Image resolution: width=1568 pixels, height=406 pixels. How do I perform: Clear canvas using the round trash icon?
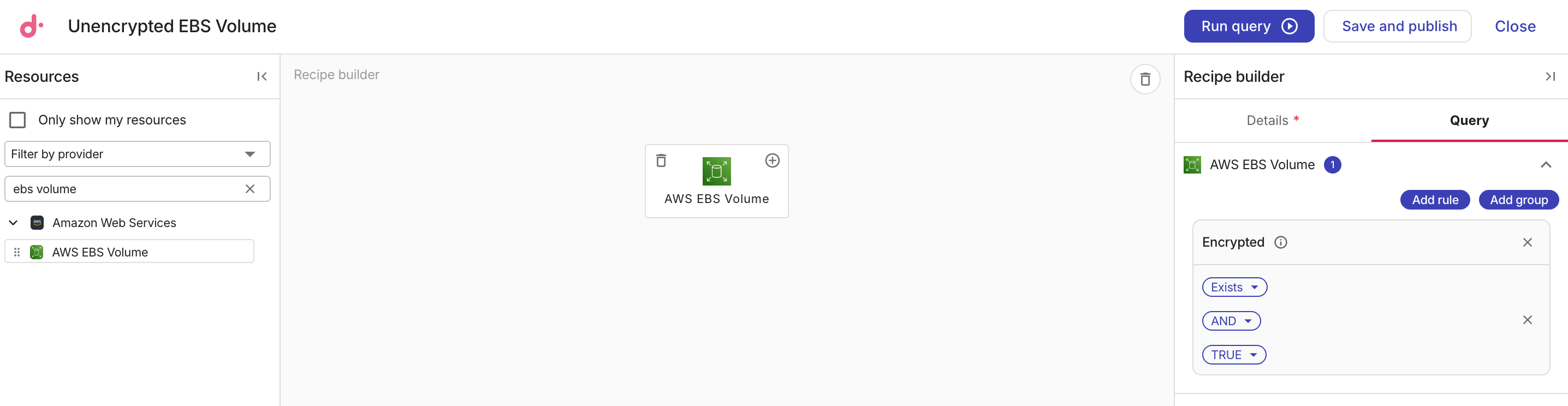pyautogui.click(x=1145, y=80)
